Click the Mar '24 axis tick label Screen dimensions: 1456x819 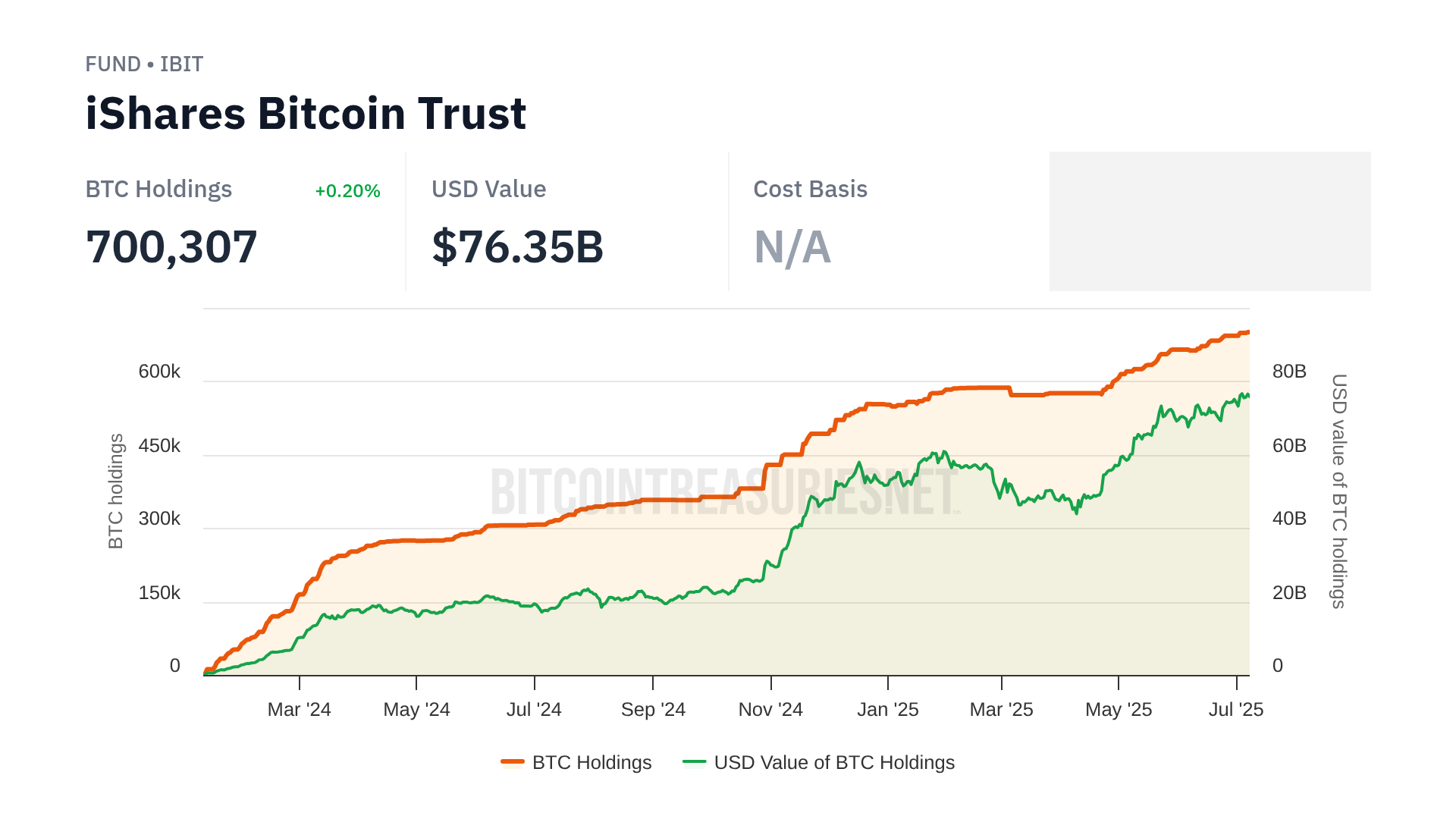(x=299, y=710)
